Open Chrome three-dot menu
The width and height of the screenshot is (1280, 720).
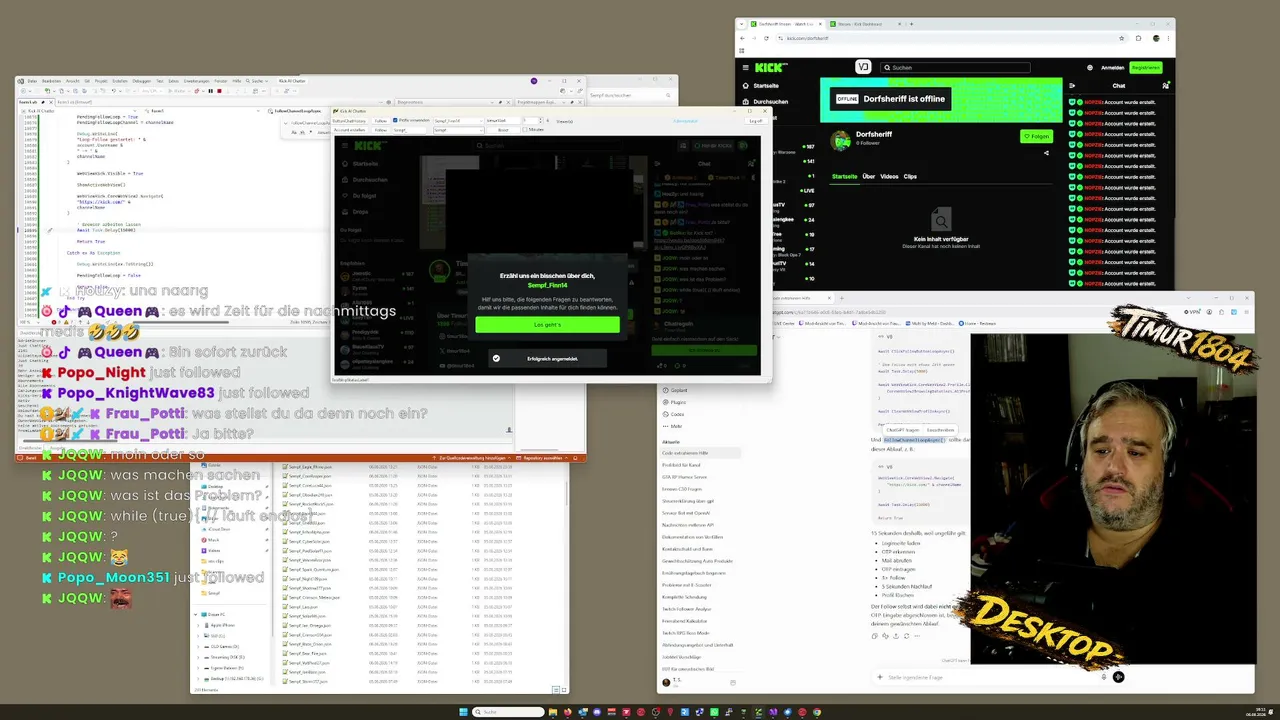click(x=1166, y=38)
